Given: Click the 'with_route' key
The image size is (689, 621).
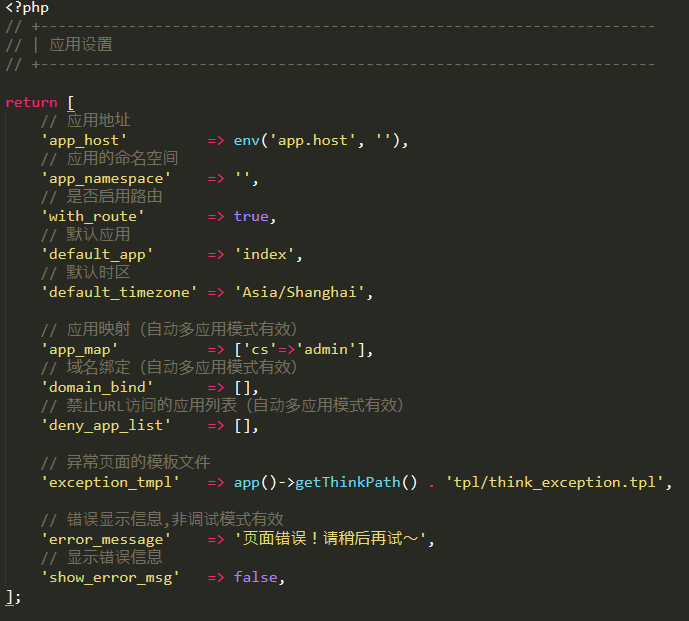Looking at the screenshot, I should pyautogui.click(x=92, y=216).
